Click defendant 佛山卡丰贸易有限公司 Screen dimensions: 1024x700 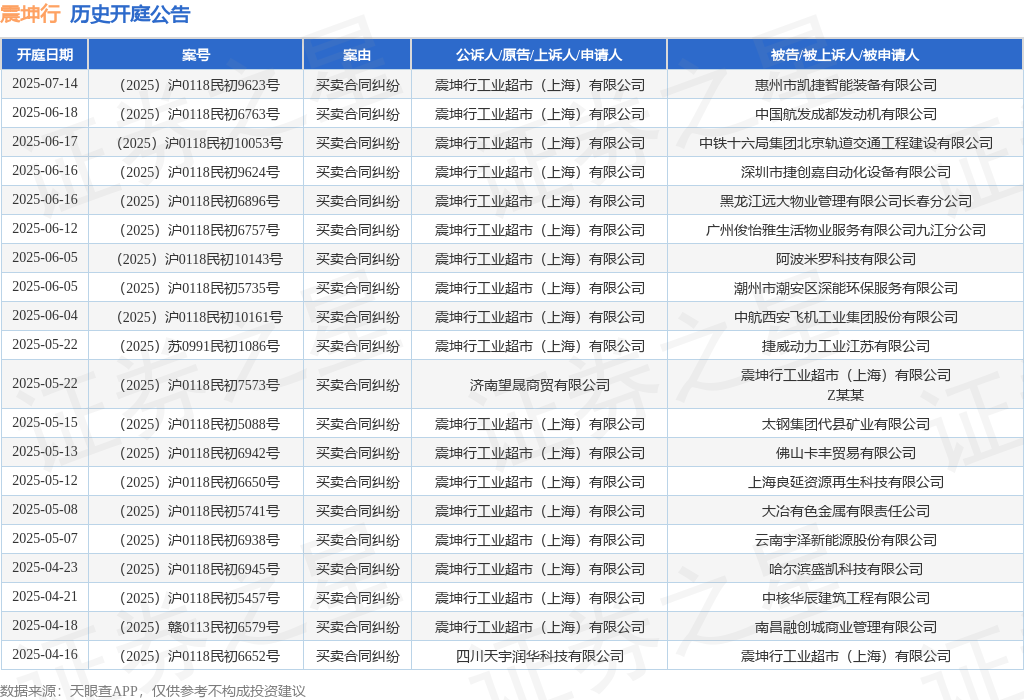[846, 453]
